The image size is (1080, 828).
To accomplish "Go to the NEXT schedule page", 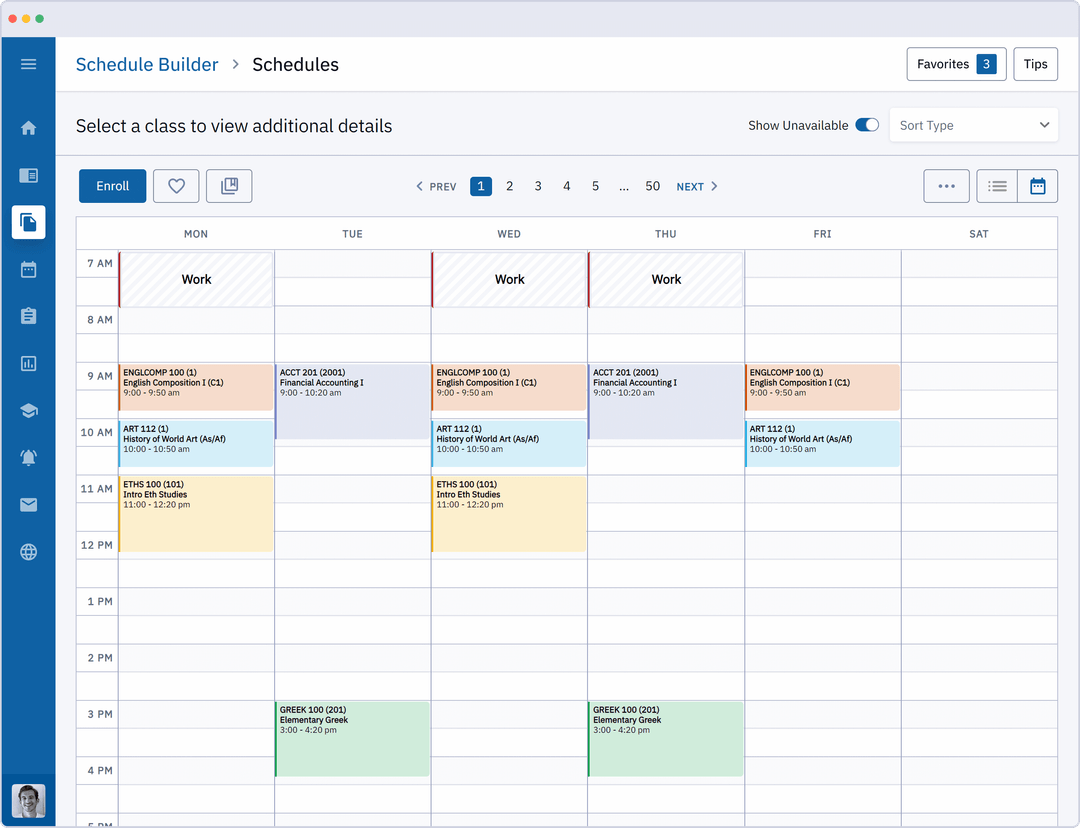I will (697, 187).
